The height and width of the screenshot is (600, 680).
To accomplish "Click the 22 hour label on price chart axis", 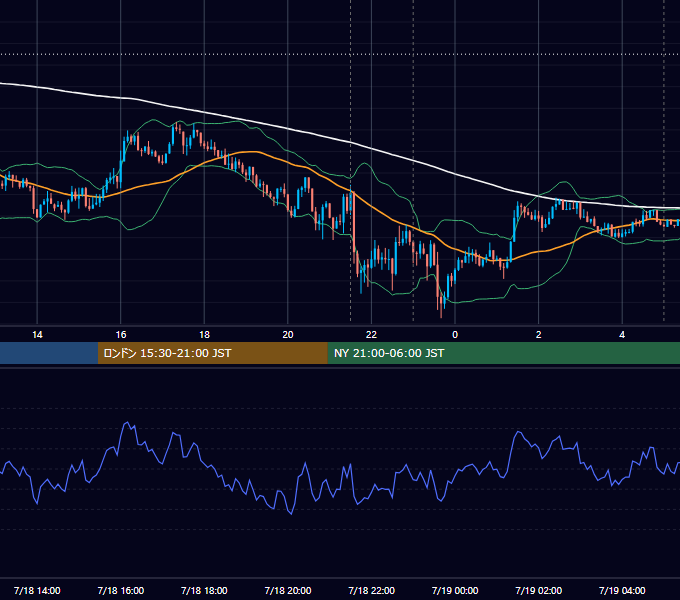I will (x=371, y=335).
